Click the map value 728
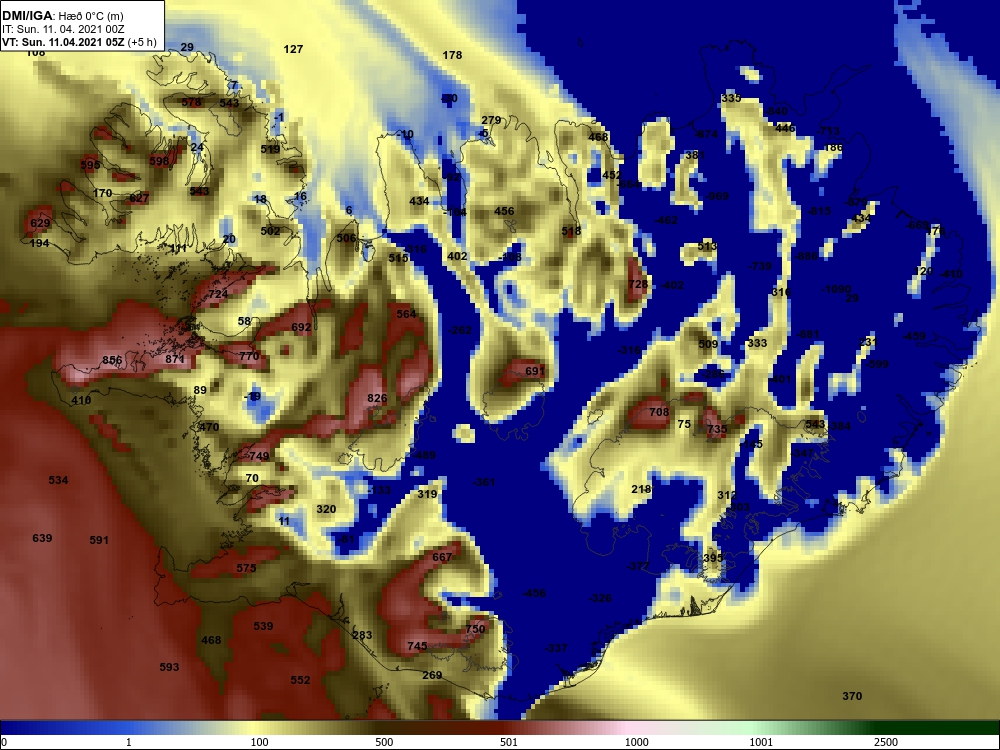 [638, 284]
